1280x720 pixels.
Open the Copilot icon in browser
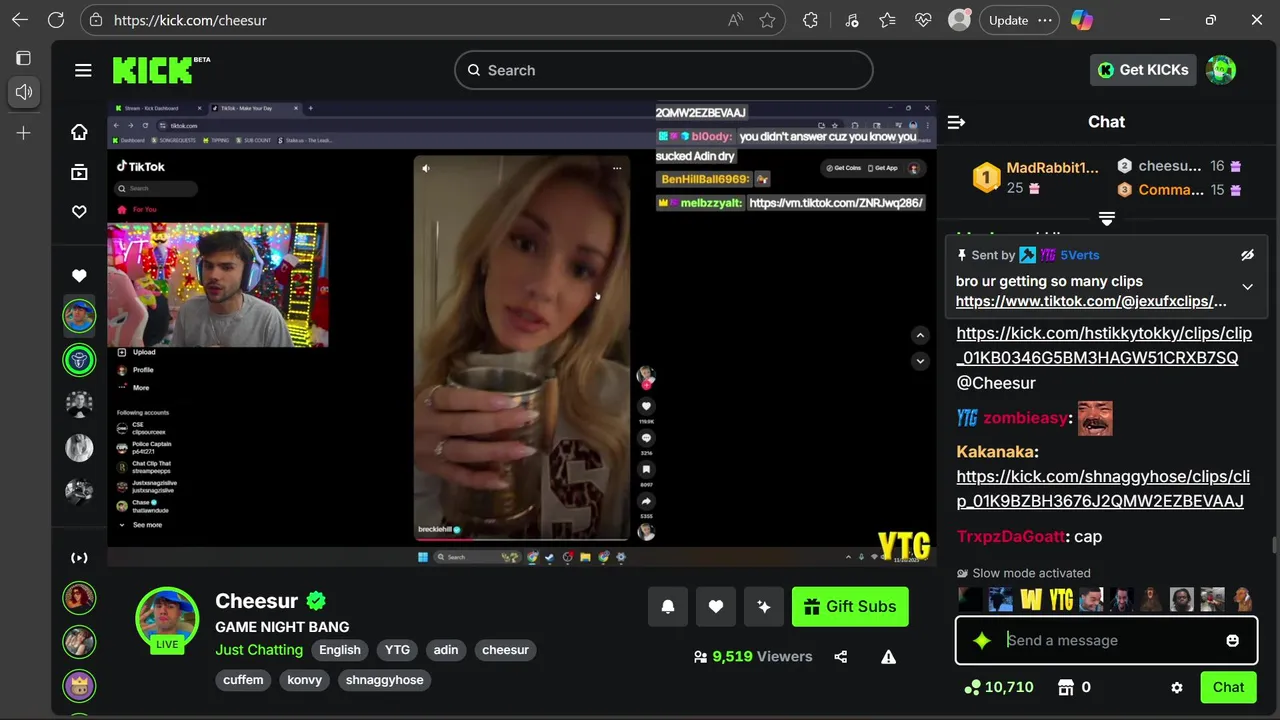(x=1081, y=20)
